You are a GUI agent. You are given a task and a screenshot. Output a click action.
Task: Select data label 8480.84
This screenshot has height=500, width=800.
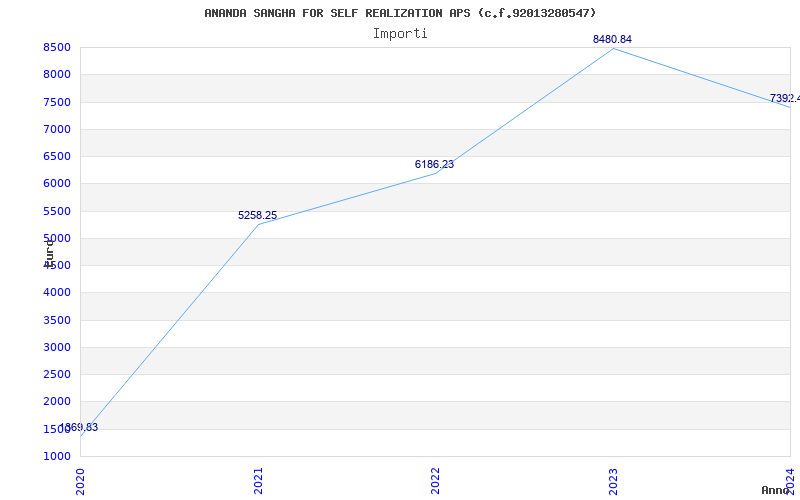pyautogui.click(x=612, y=39)
